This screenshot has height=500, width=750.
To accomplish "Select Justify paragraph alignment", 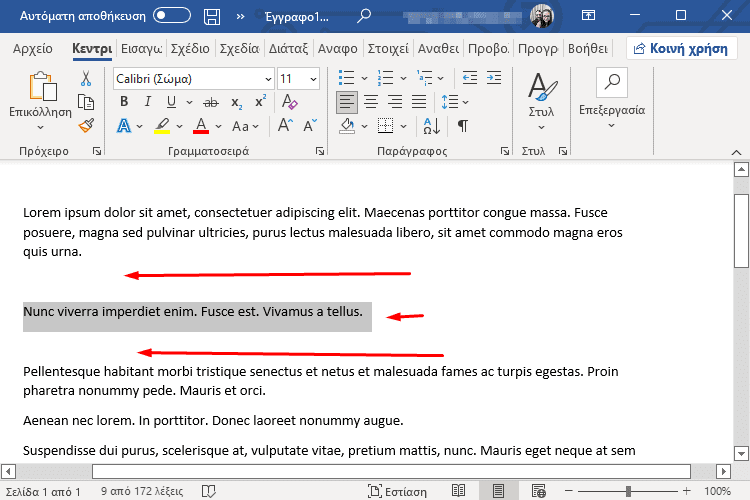I will 419,102.
